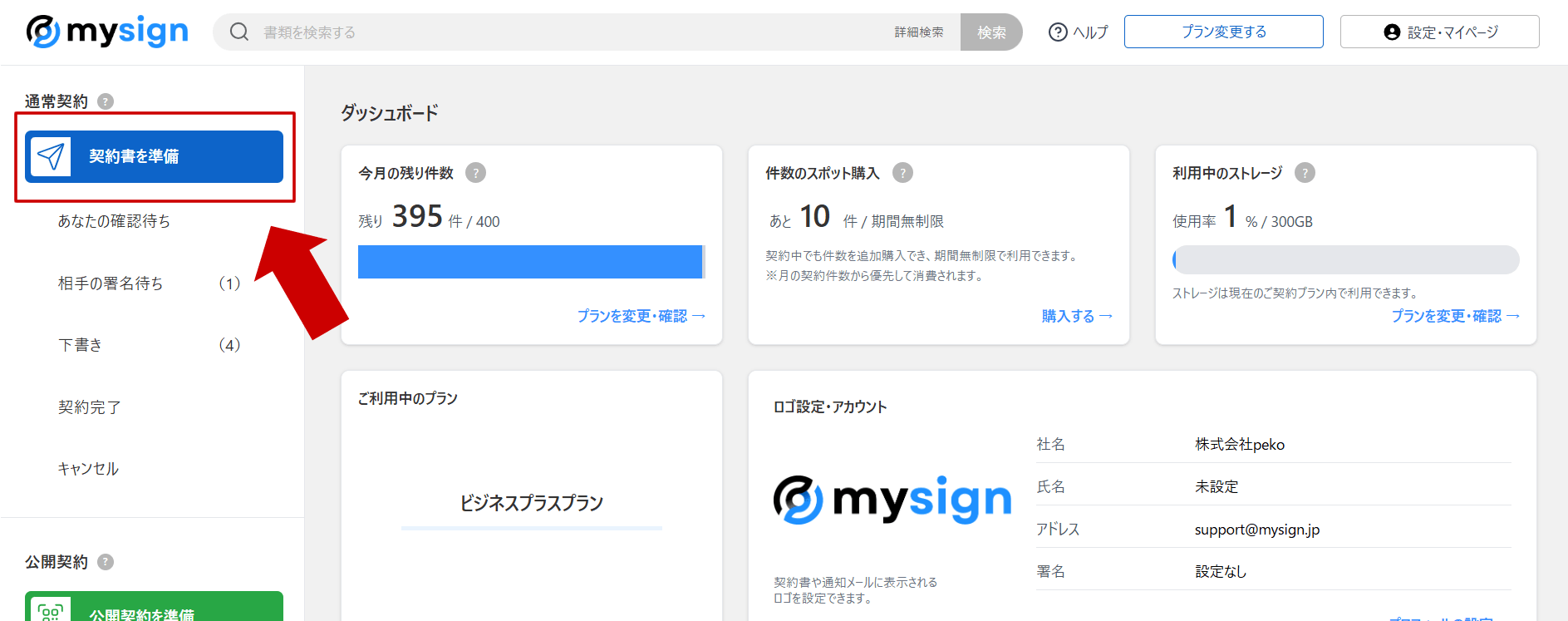1568x621 pixels.
Task: Click ダッシュボード heading
Action: pos(390,113)
